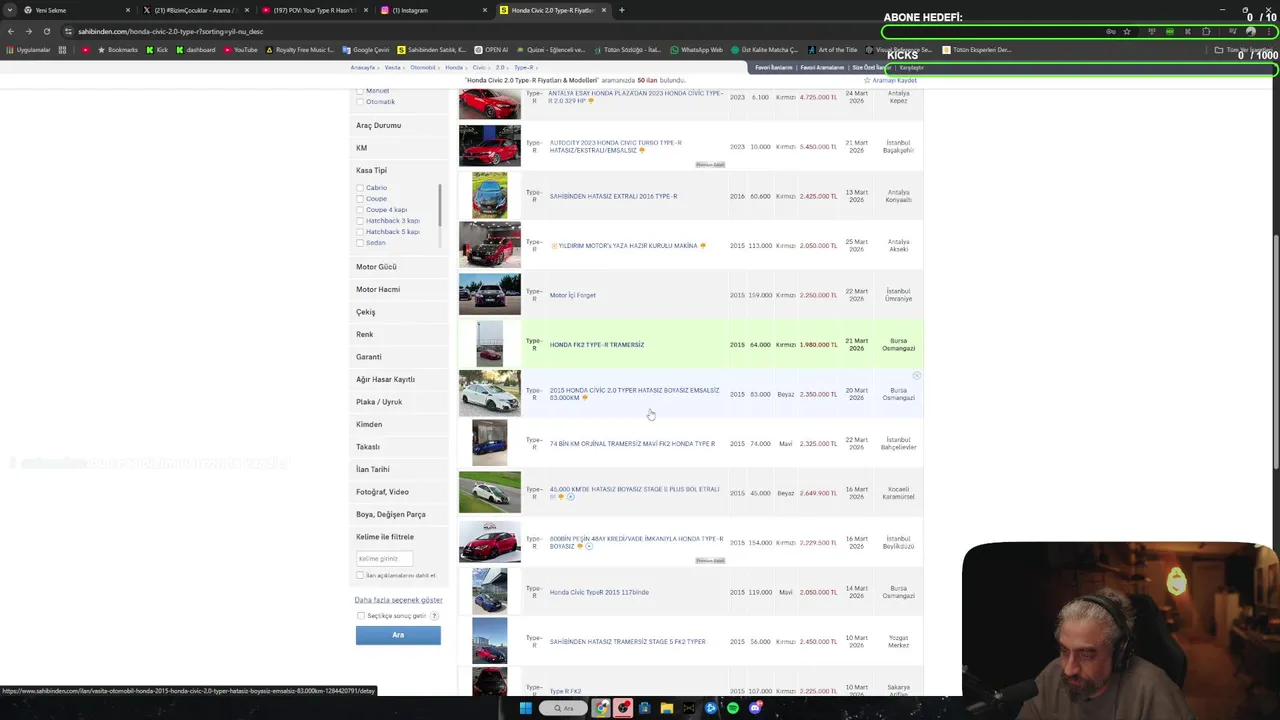The height and width of the screenshot is (720, 1280).
Task: Open Chrome from the taskbar
Action: click(x=601, y=708)
